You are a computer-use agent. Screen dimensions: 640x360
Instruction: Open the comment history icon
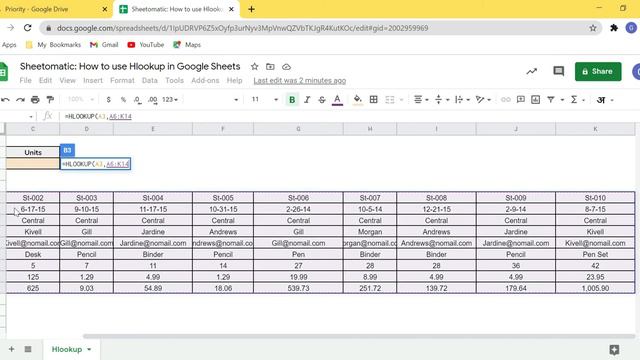[558, 71]
